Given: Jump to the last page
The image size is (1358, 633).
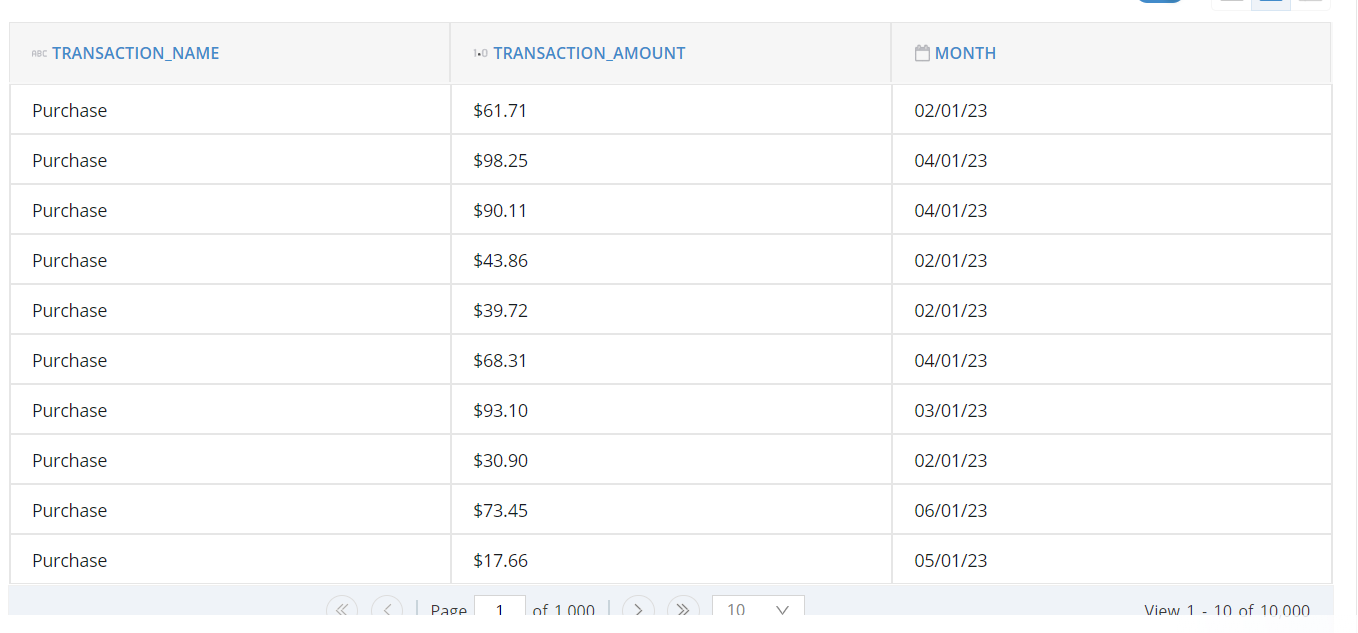Looking at the screenshot, I should coord(683,609).
